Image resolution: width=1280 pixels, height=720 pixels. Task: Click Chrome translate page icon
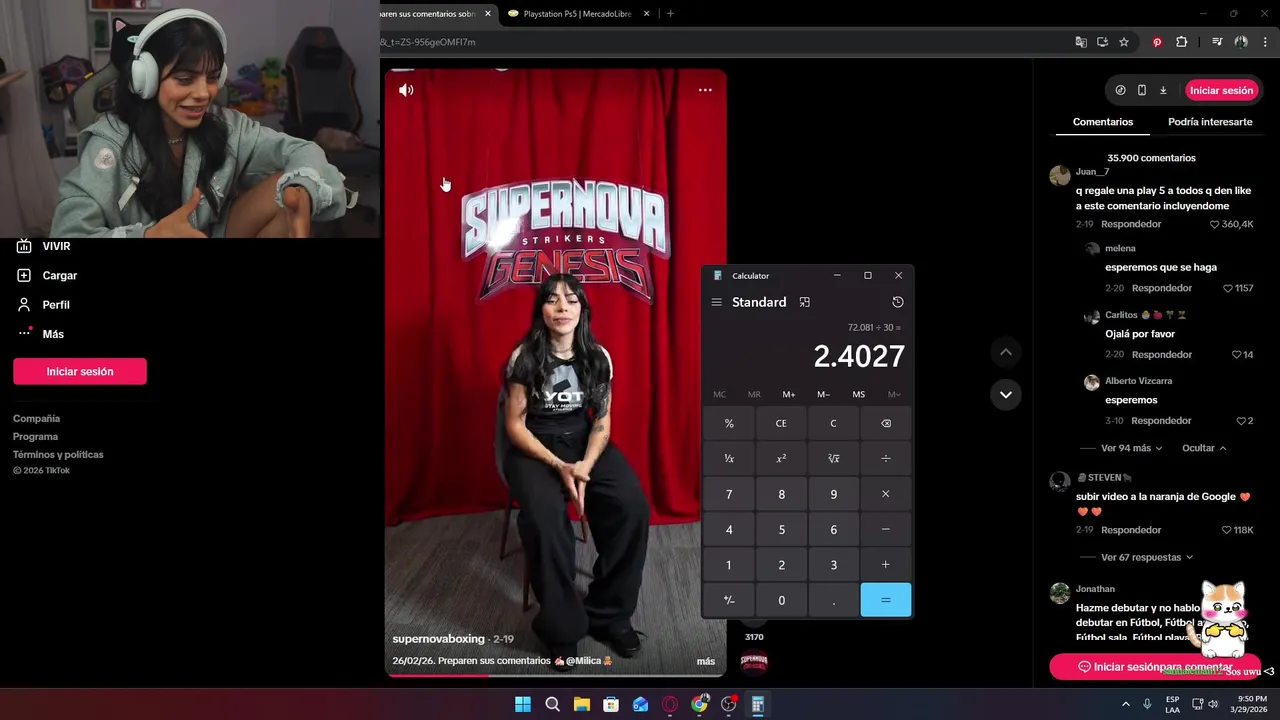point(1081,42)
